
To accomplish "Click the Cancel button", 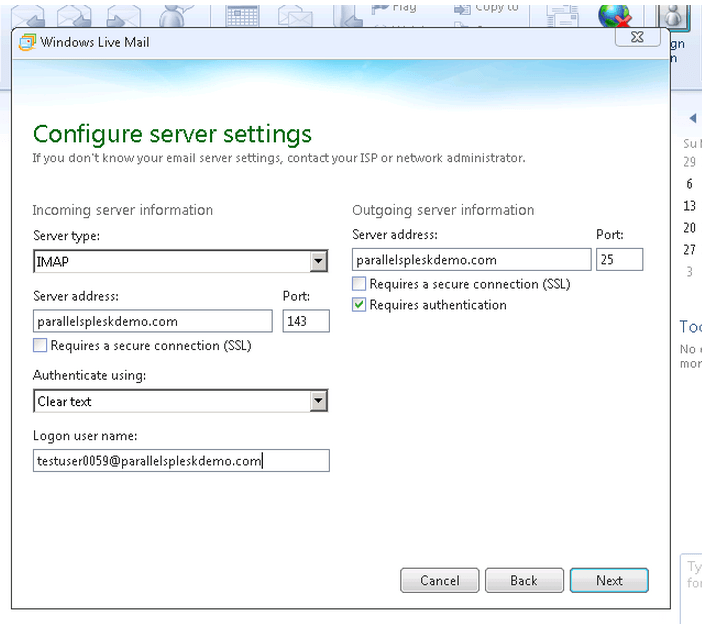I will [440, 581].
